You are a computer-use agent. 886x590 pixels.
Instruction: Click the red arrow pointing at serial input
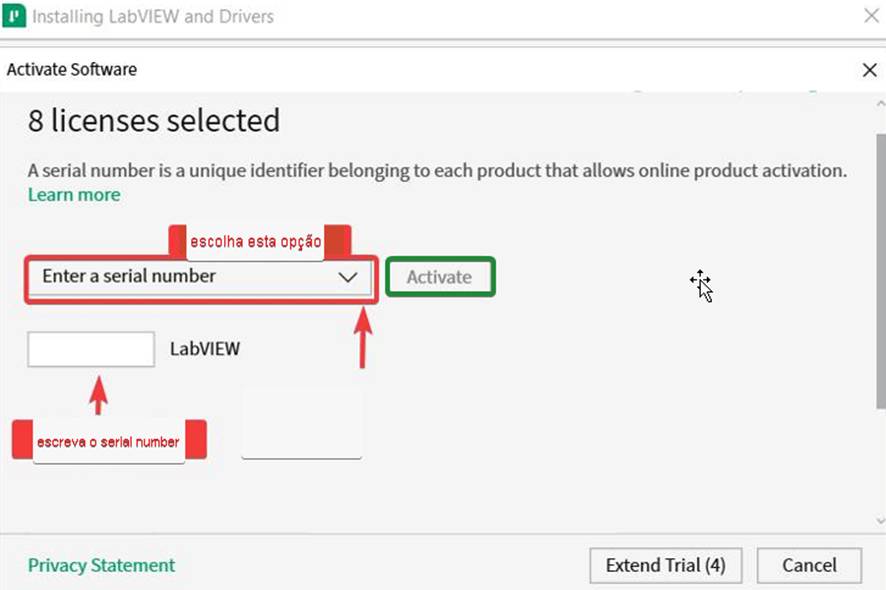[98, 396]
